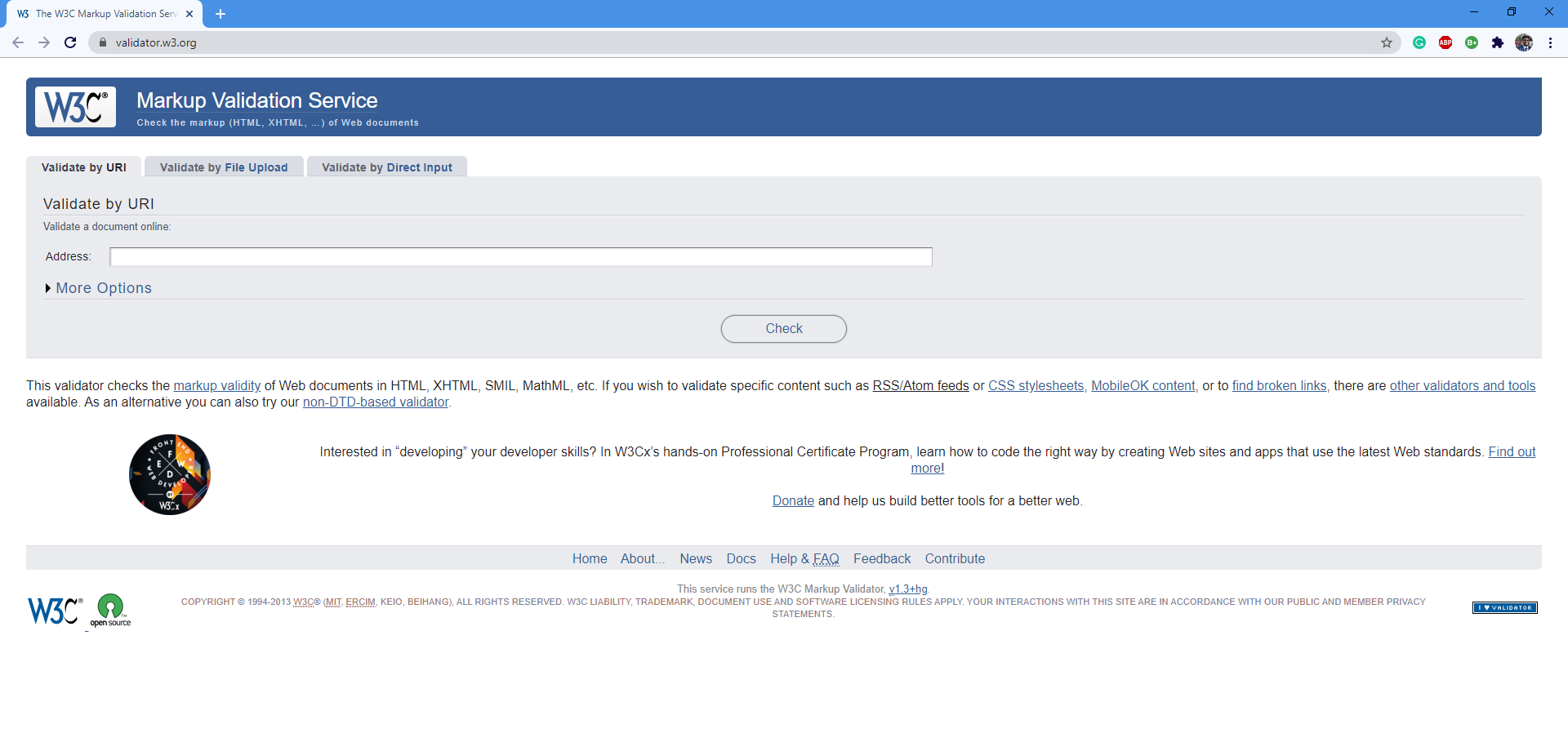The width and height of the screenshot is (1568, 742).
Task: Open the Grammarly extension icon
Action: [1420, 42]
